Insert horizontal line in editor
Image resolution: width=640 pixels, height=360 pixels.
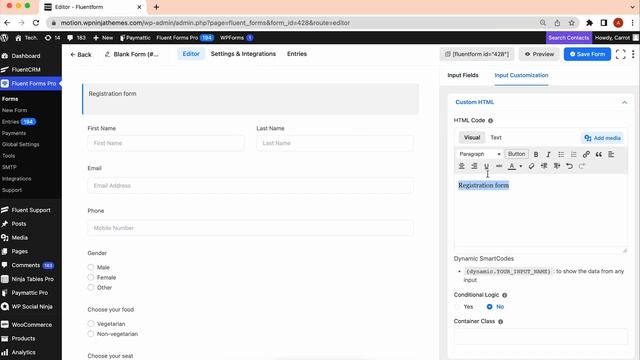pyautogui.click(x=499, y=166)
